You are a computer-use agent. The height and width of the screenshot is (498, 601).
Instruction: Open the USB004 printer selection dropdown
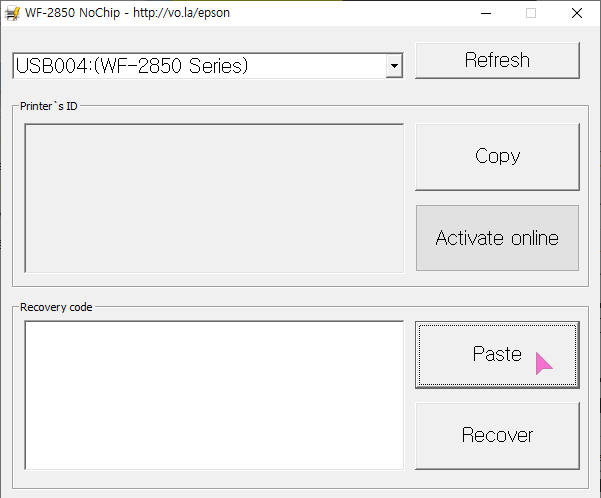click(394, 66)
